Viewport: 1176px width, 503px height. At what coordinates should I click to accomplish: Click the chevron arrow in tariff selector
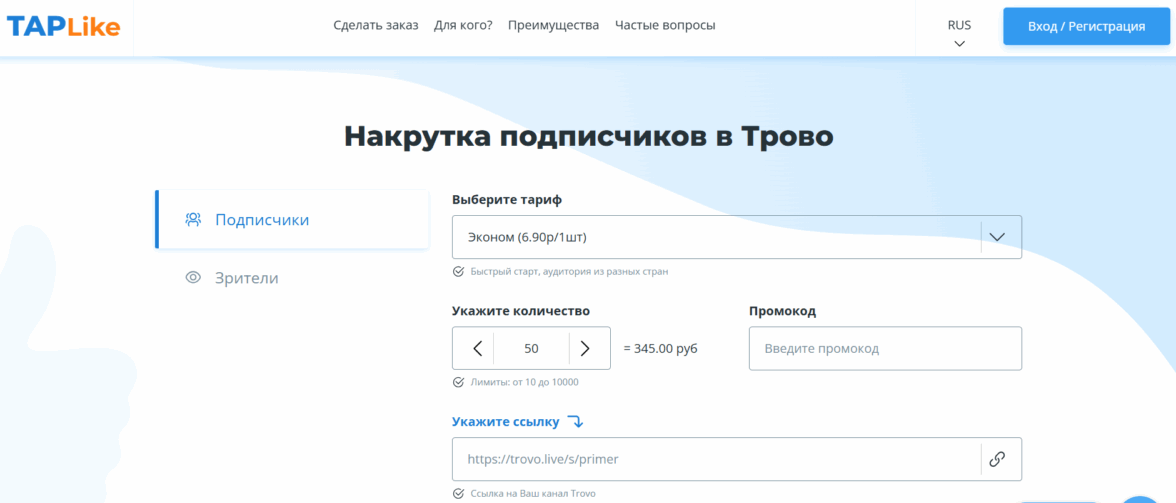[996, 237]
